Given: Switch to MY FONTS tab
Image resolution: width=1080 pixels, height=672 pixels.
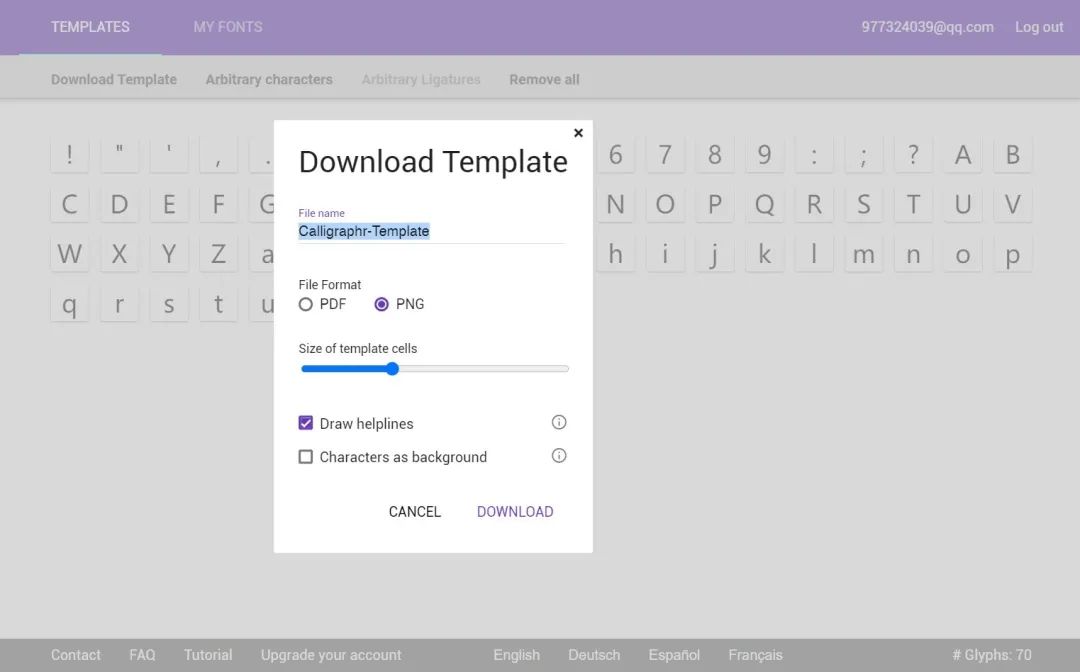Looking at the screenshot, I should pyautogui.click(x=228, y=27).
